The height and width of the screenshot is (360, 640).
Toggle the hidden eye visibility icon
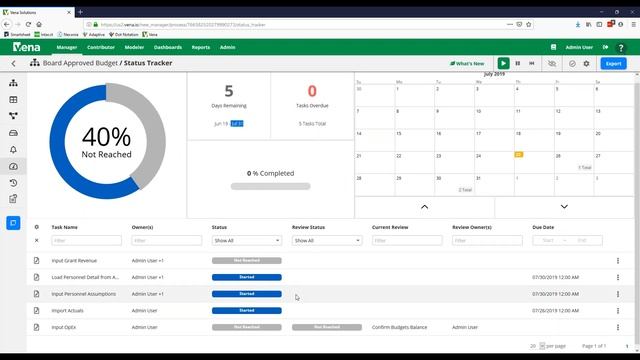point(552,64)
